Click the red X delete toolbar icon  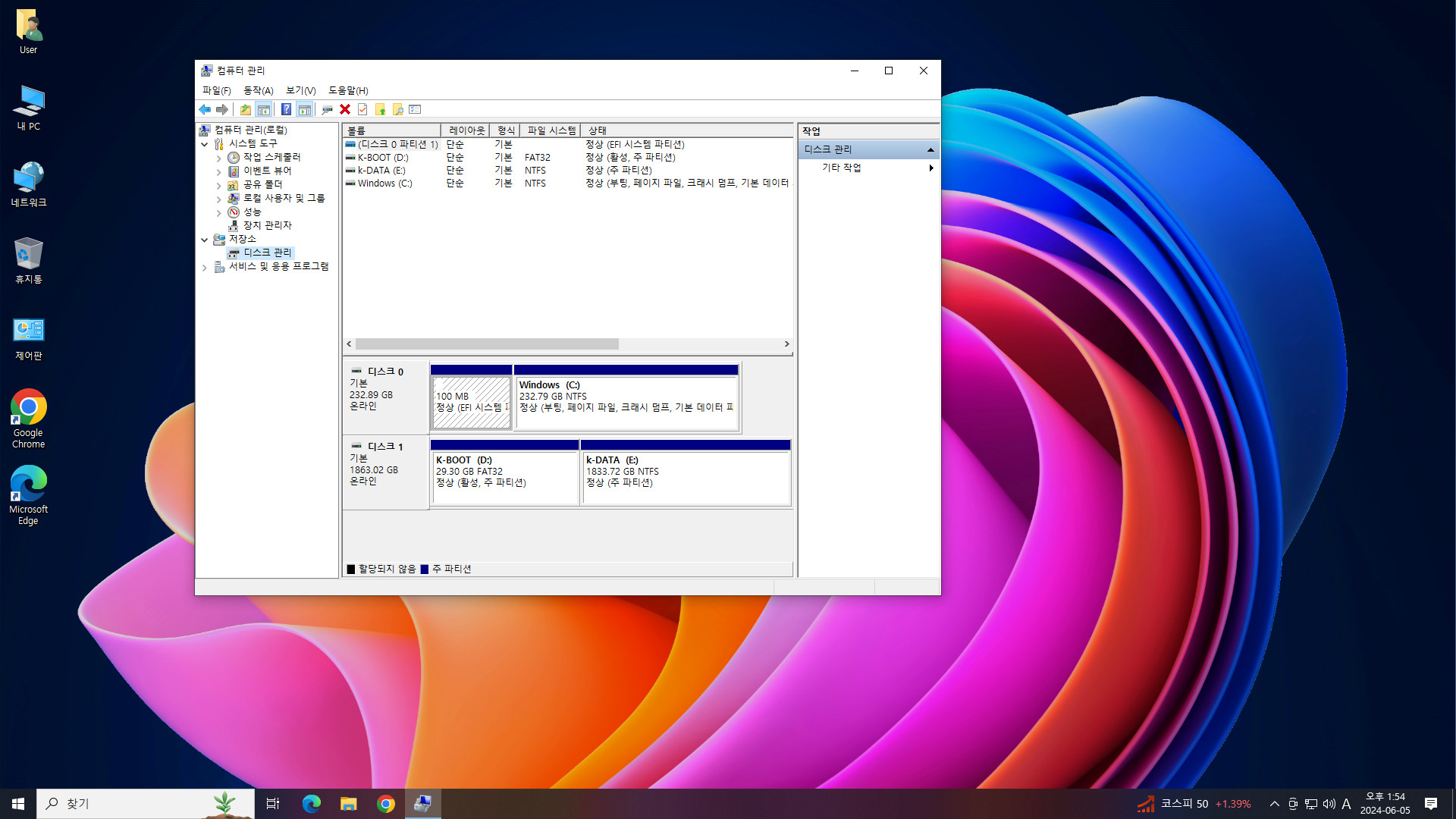(x=345, y=110)
